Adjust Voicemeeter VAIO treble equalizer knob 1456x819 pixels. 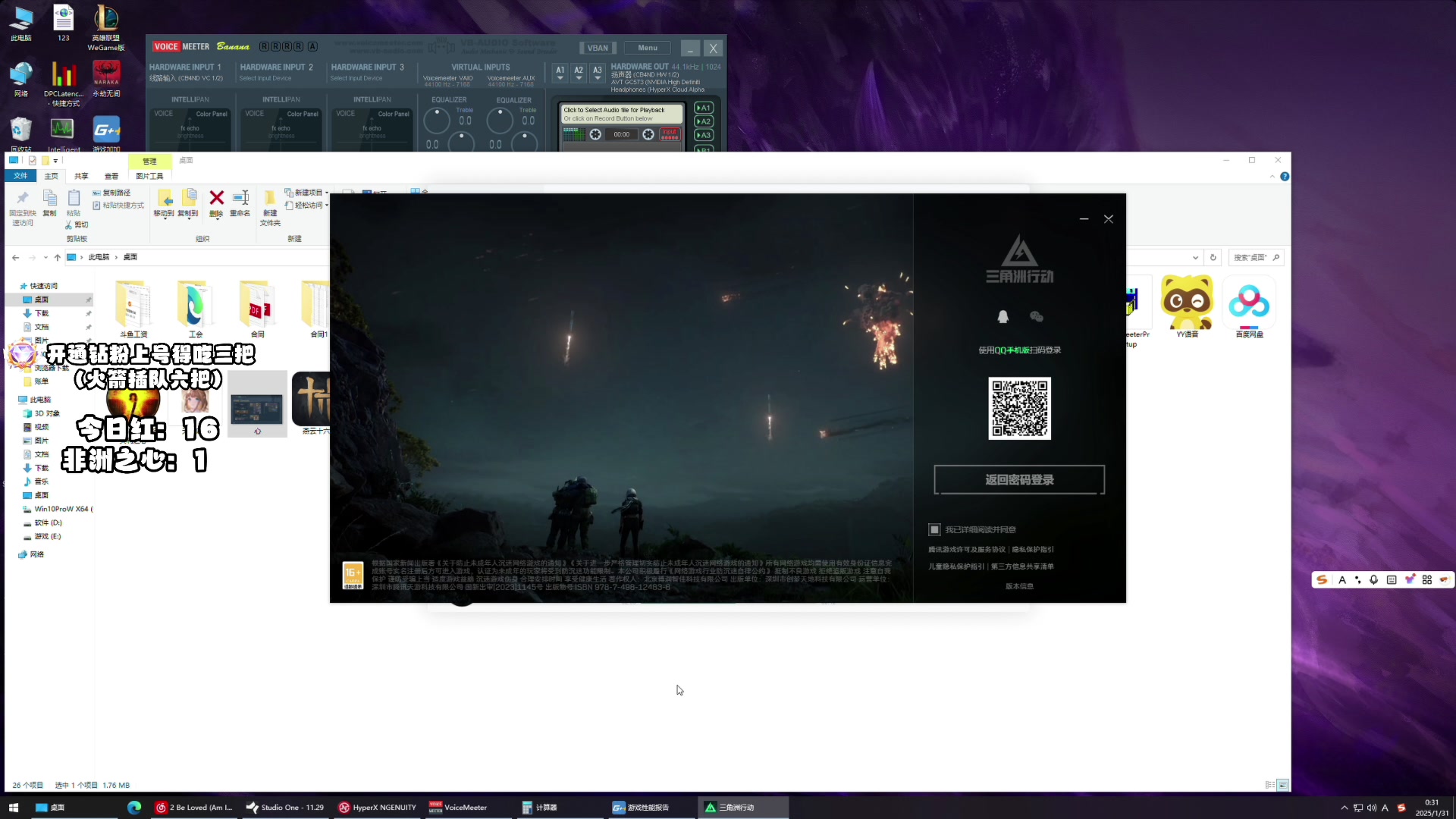pyautogui.click(x=437, y=120)
